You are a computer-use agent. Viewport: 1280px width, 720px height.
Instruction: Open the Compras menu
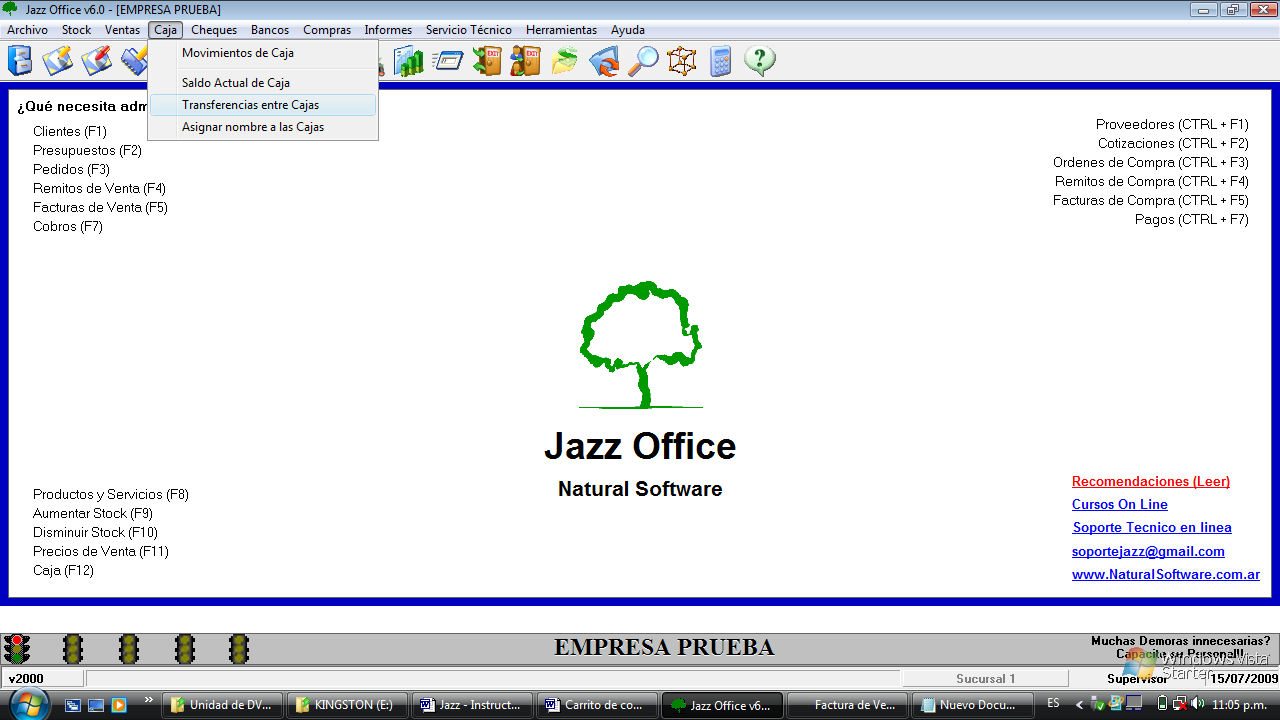327,30
